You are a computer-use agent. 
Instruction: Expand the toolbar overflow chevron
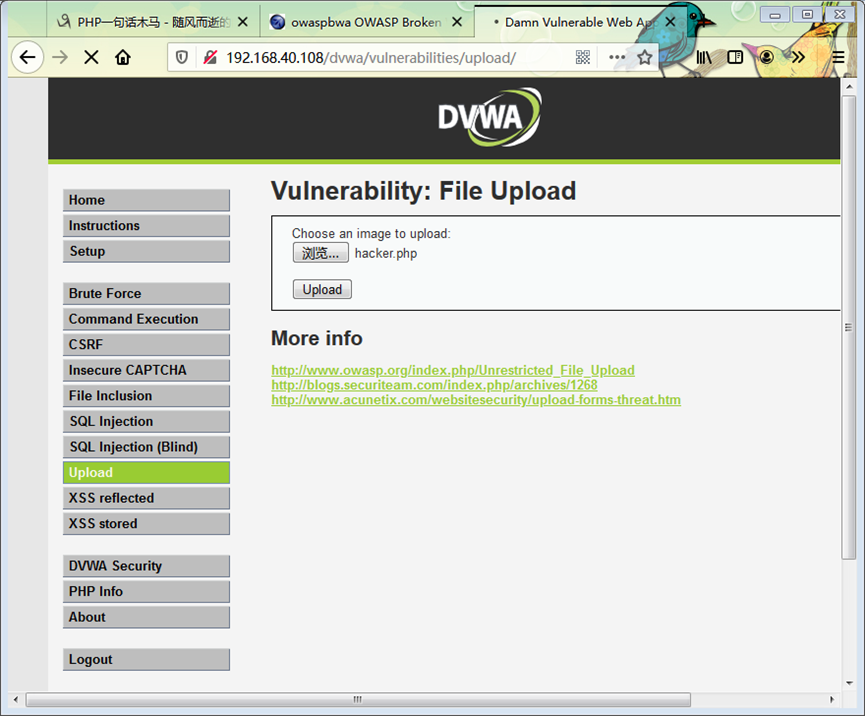[798, 57]
